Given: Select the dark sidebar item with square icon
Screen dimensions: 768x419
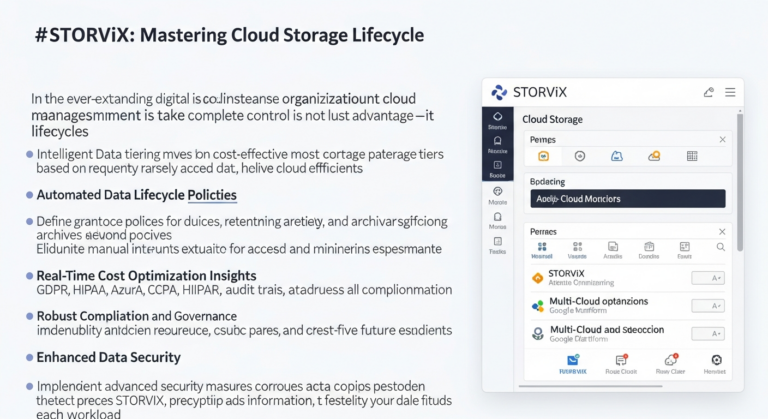Looking at the screenshot, I should point(498,169).
